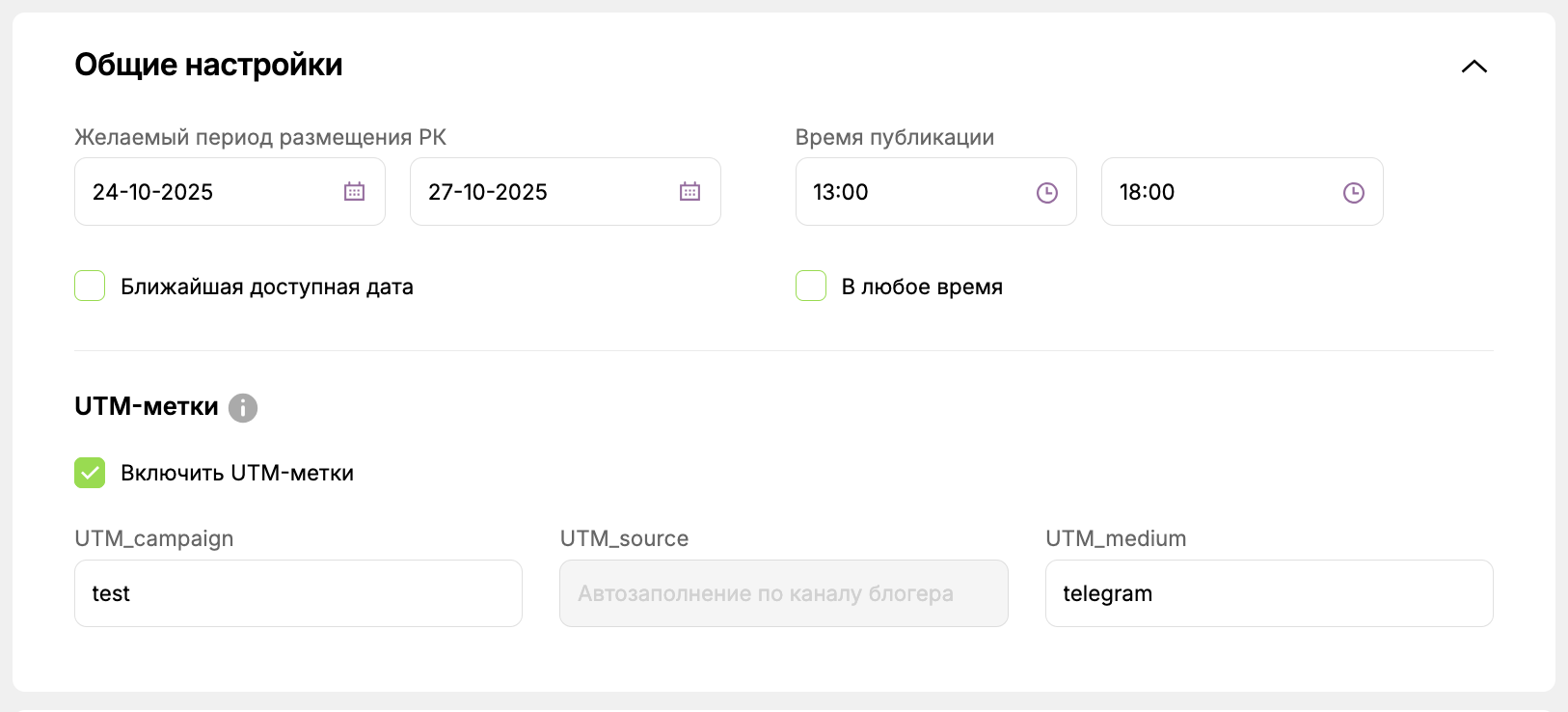Click the clock icon in the 13:00 field

pos(1046,193)
